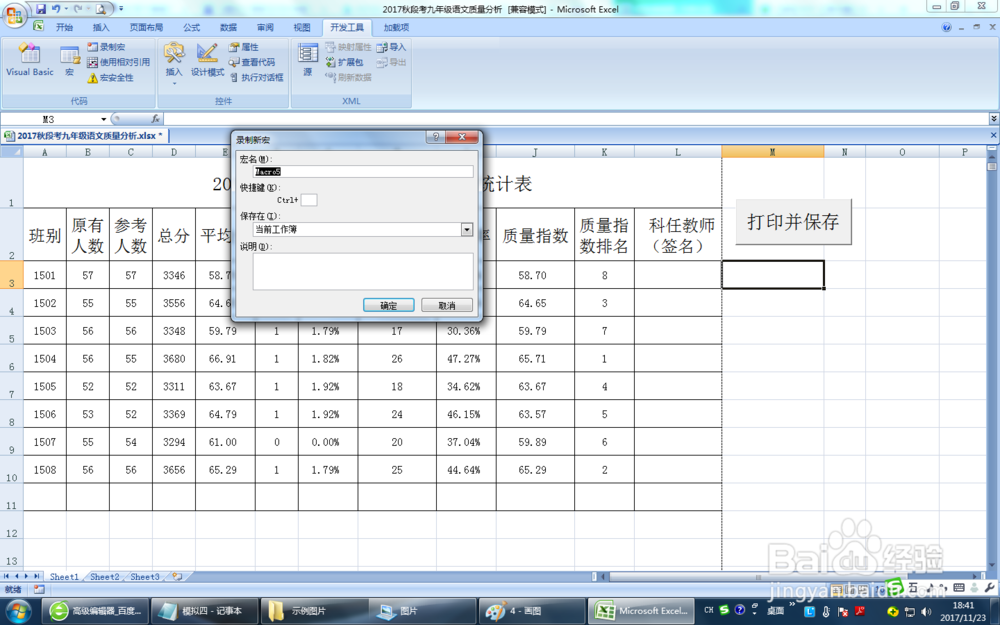Expand the quick access toolbar customize arrow
1000x625 pixels.
pyautogui.click(x=121, y=9)
